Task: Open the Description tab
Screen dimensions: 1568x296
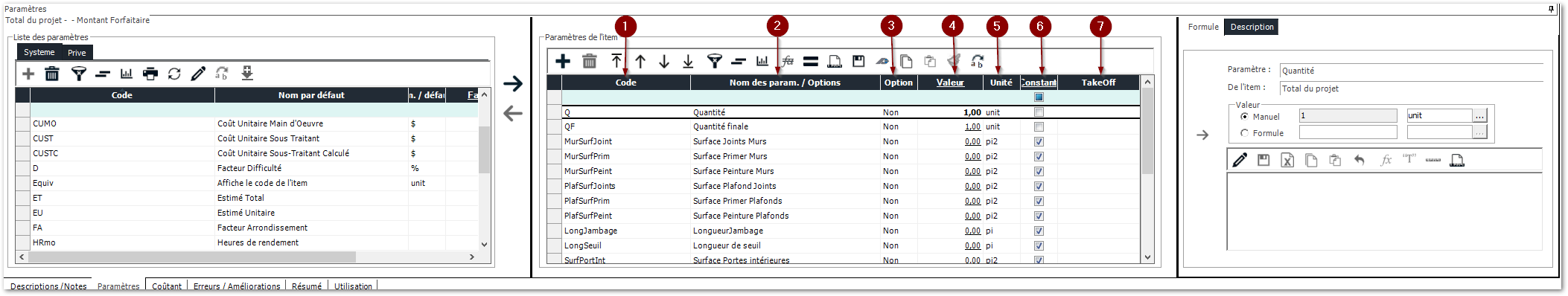Action: [1252, 27]
